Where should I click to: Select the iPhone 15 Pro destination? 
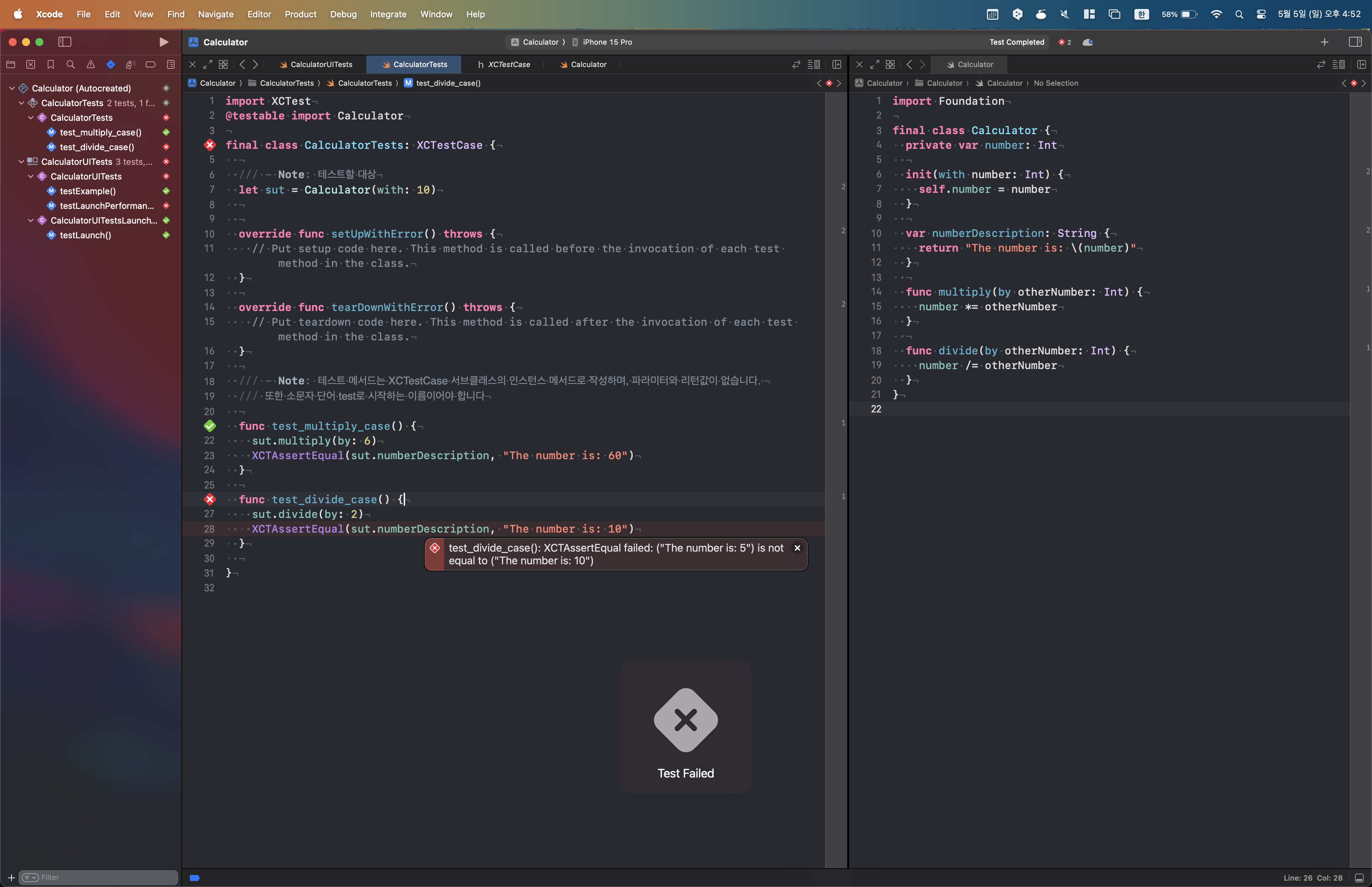pyautogui.click(x=607, y=42)
